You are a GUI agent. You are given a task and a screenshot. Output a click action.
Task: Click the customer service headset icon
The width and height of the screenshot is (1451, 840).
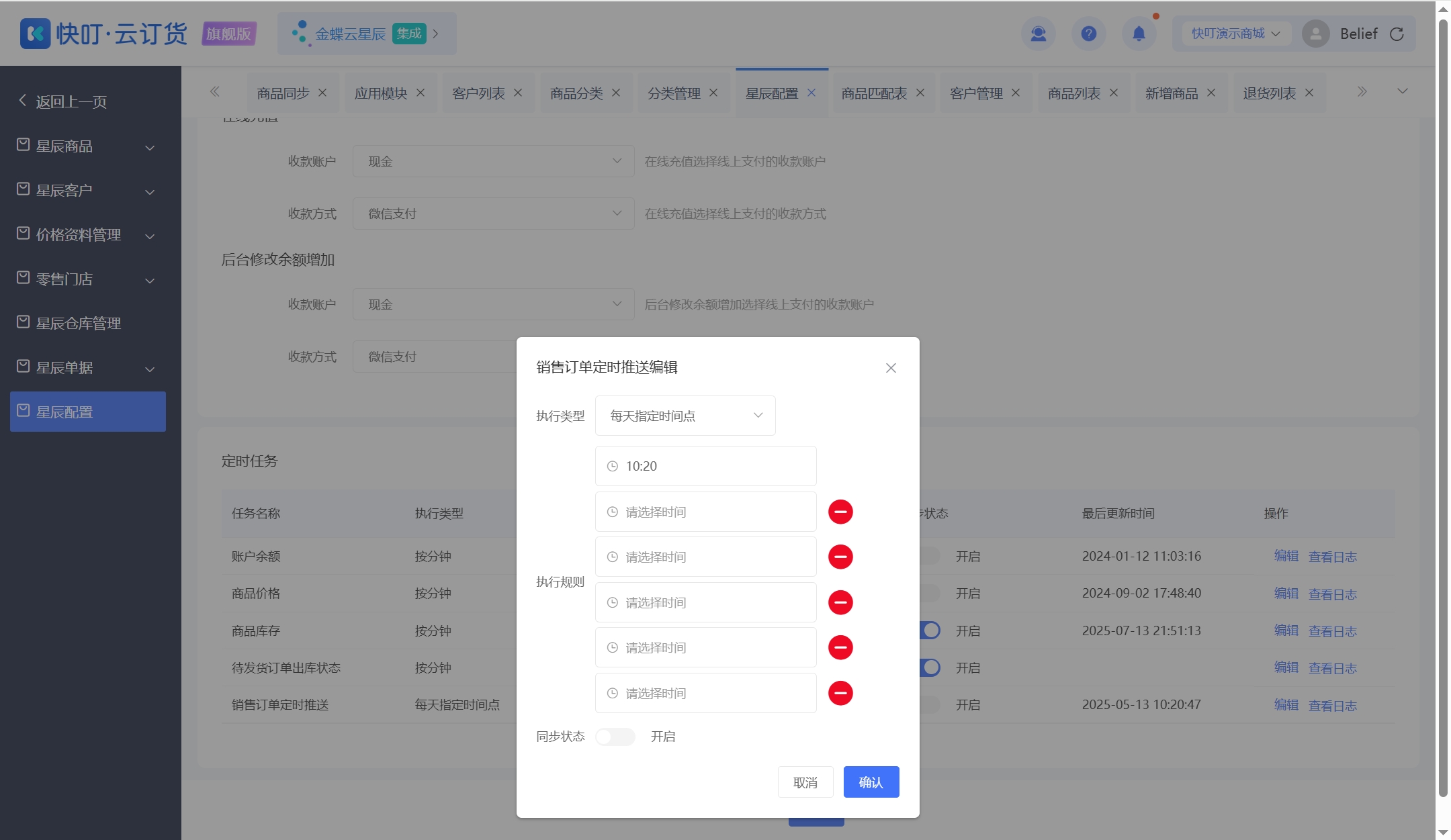click(x=1039, y=34)
